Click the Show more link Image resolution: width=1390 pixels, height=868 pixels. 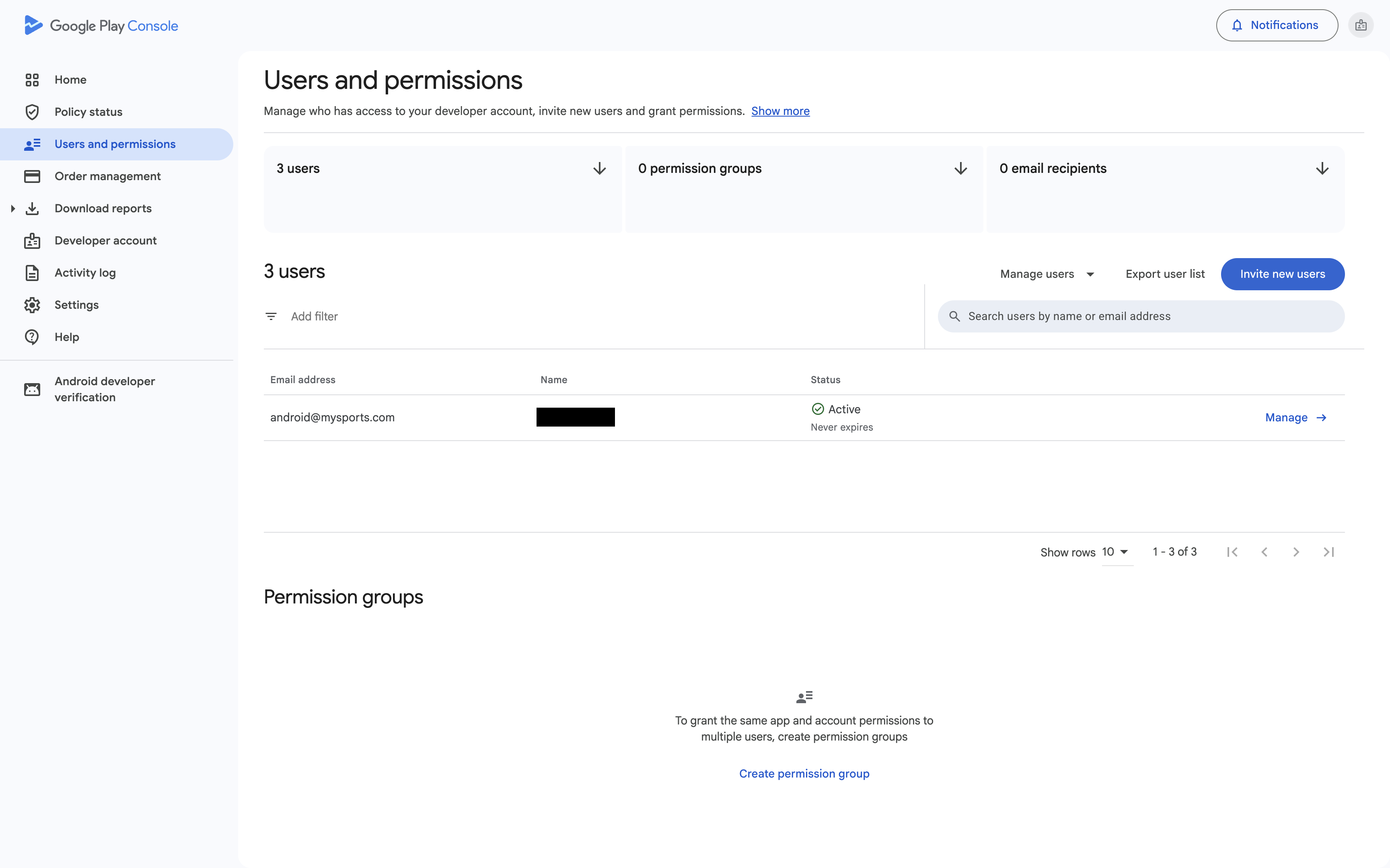coord(780,111)
